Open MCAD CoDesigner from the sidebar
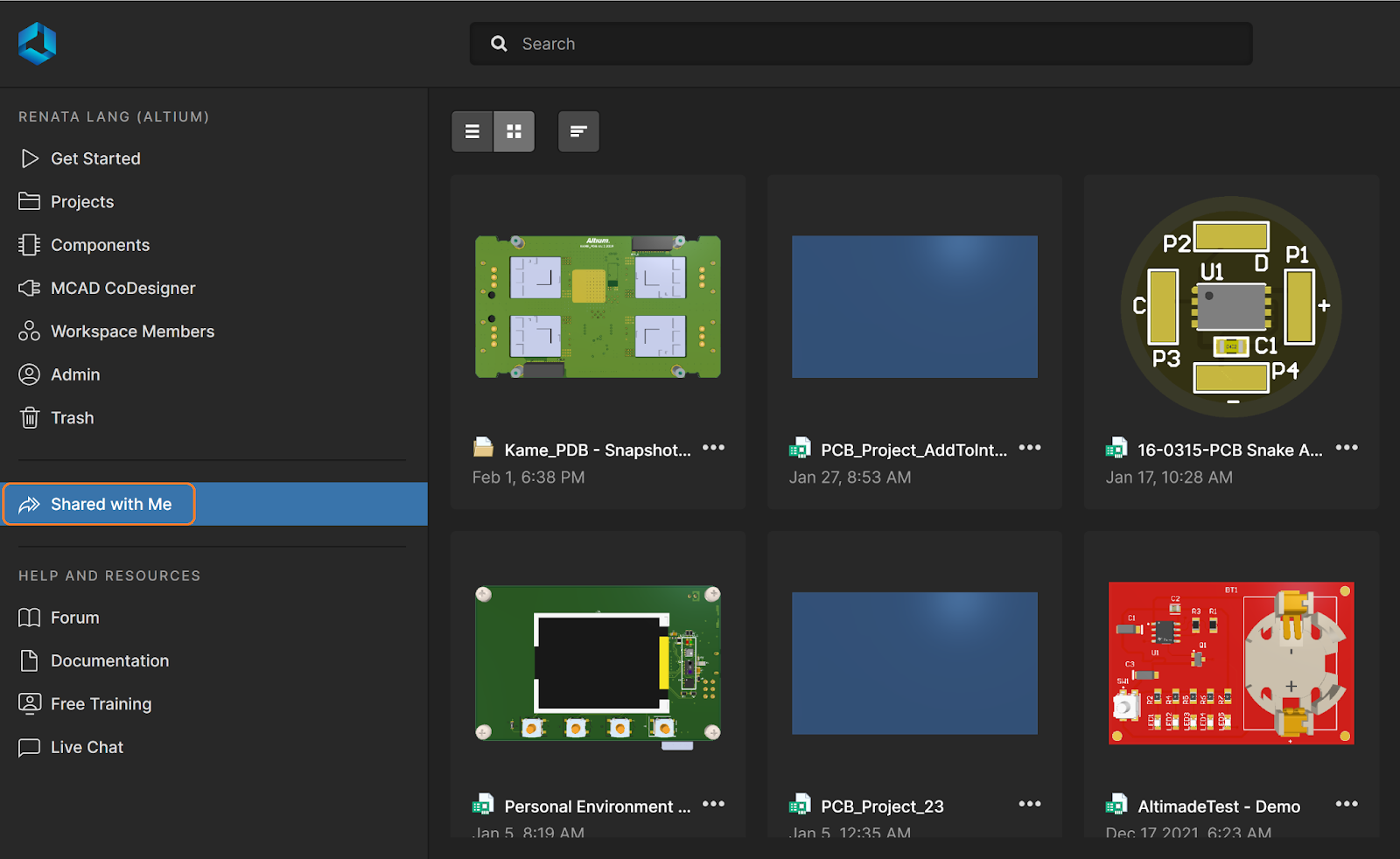The width and height of the screenshot is (1400, 859). (x=123, y=288)
